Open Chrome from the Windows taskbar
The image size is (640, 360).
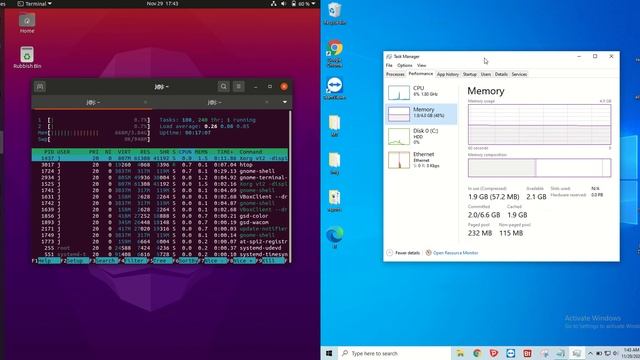click(x=477, y=353)
